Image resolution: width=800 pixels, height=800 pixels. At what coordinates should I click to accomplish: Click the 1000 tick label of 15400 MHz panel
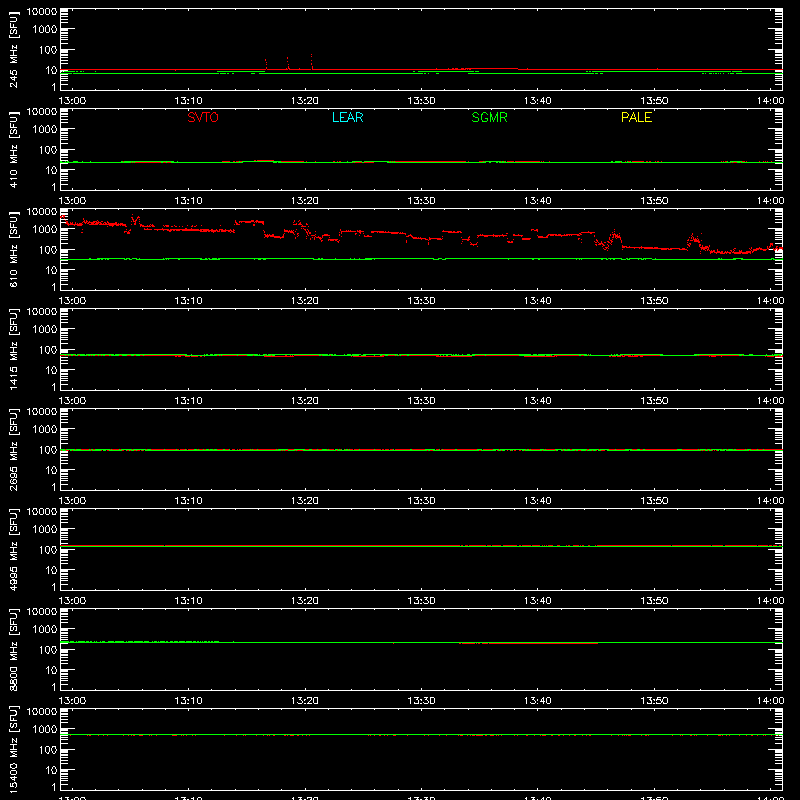(x=45, y=729)
